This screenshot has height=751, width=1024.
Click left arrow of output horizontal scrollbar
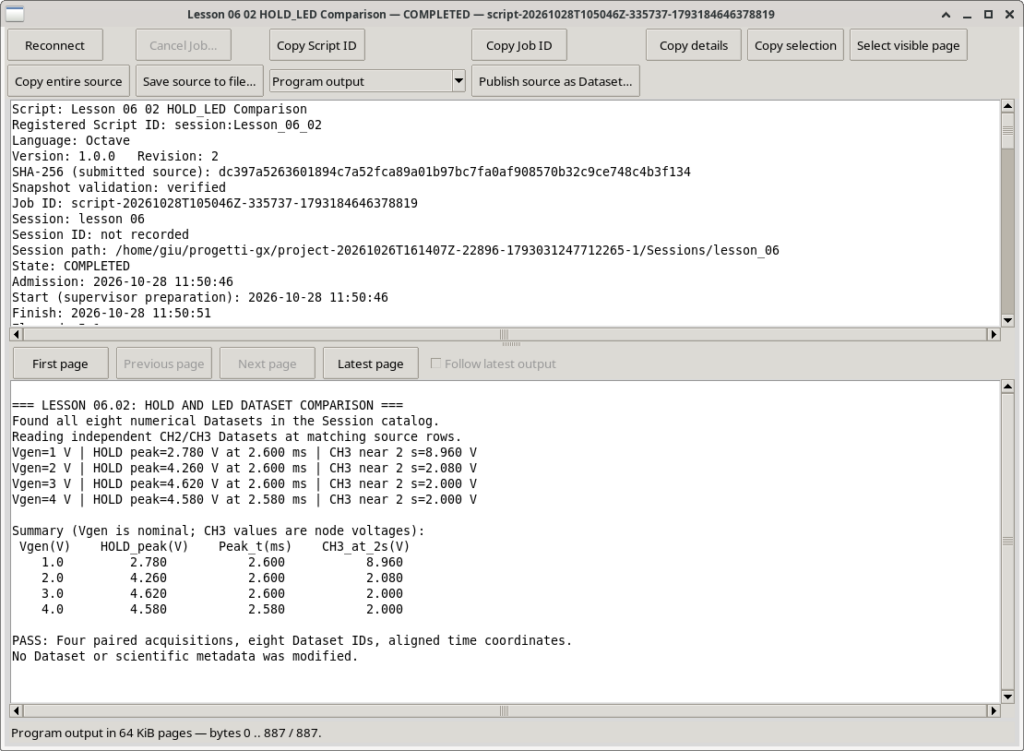pyautogui.click(x=16, y=711)
